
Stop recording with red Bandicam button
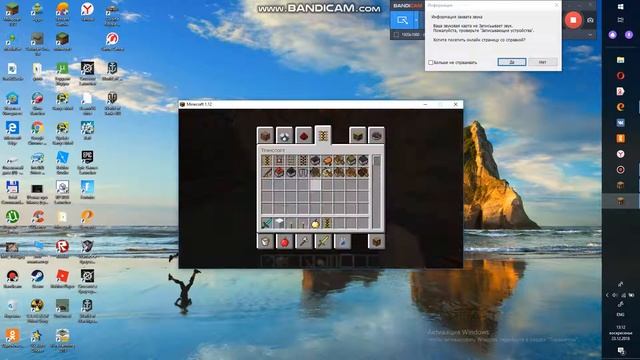point(573,20)
